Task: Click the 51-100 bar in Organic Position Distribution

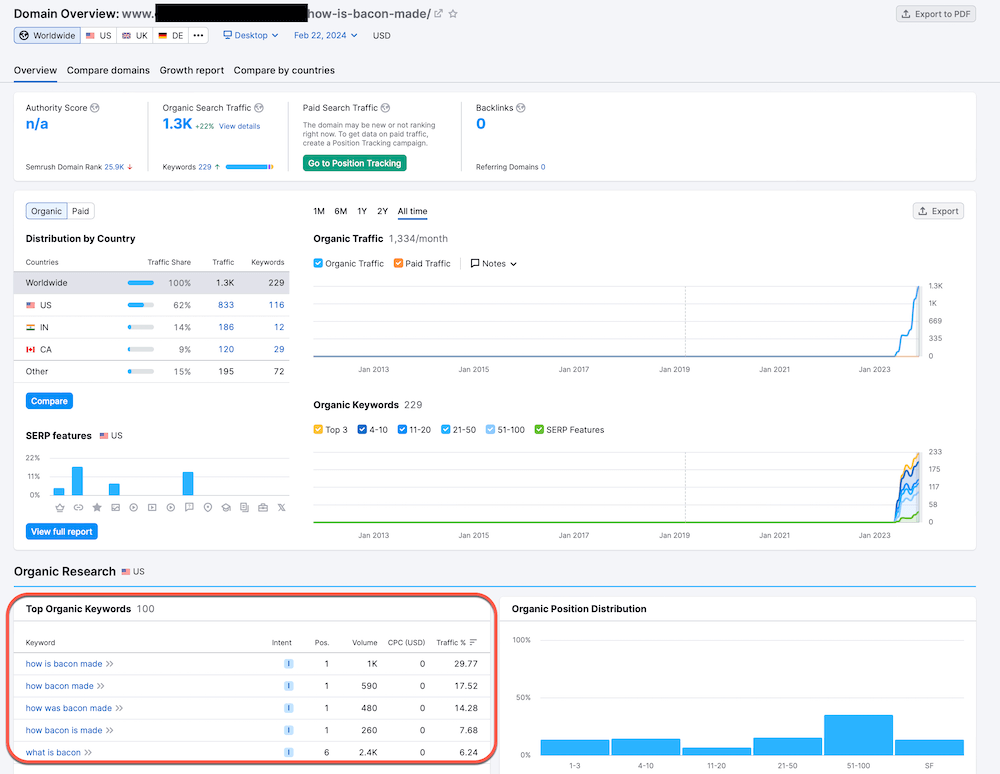Action: [859, 735]
